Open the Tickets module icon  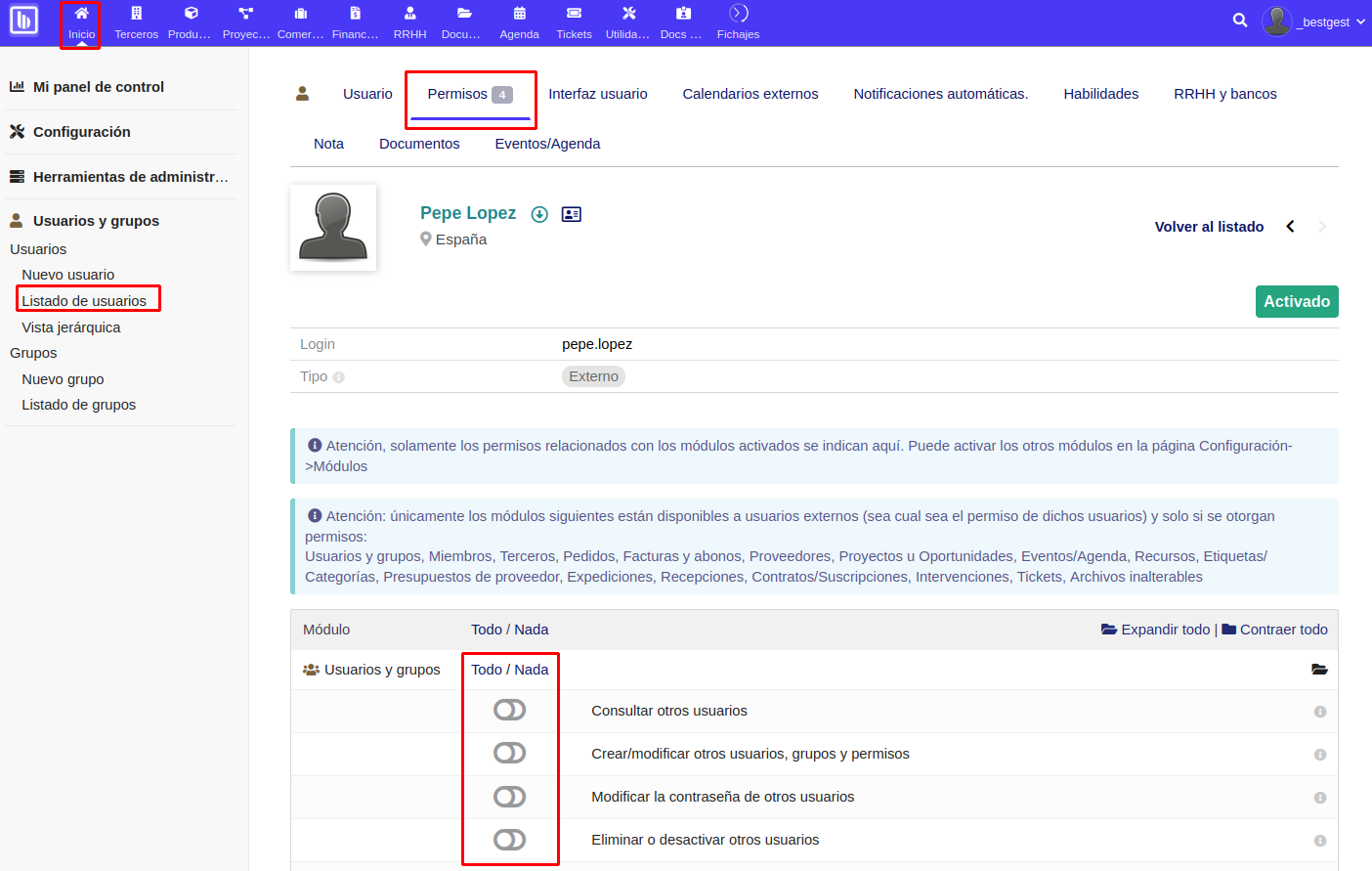[574, 22]
